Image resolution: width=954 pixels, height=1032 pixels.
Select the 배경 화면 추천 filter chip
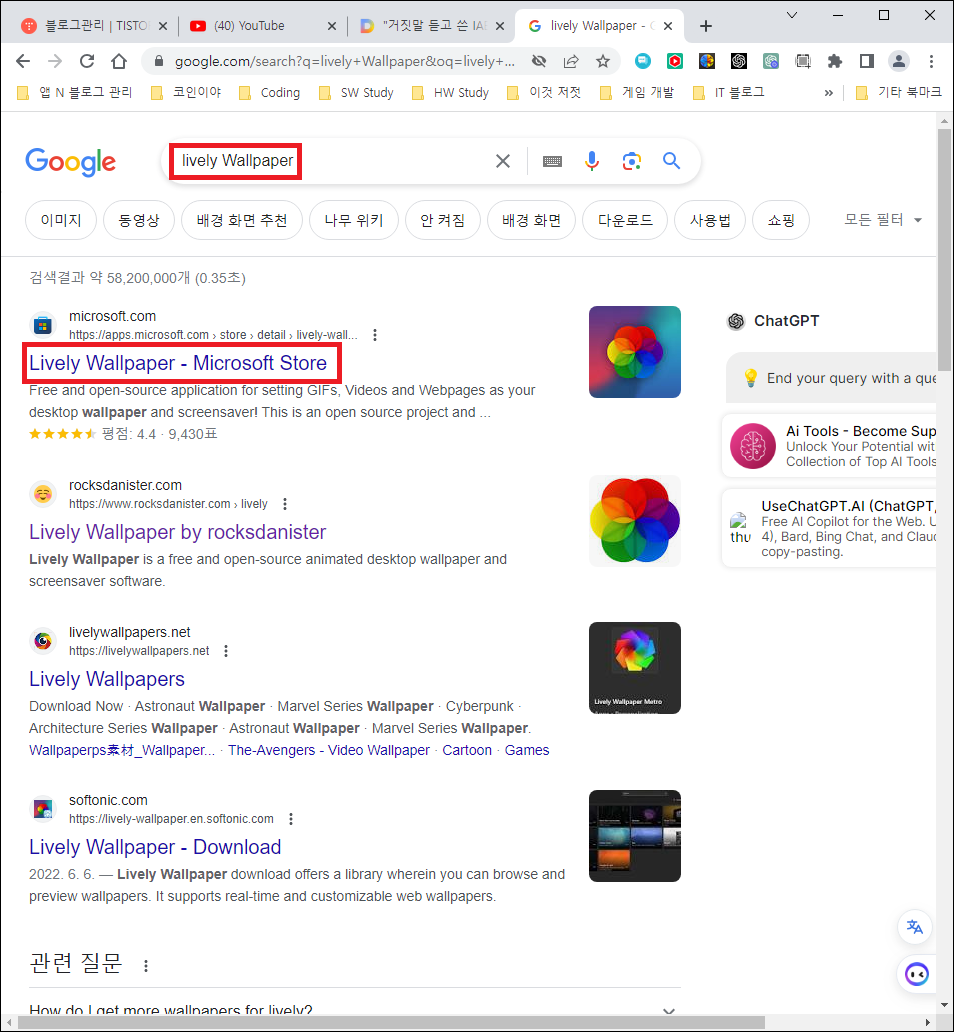[242, 220]
